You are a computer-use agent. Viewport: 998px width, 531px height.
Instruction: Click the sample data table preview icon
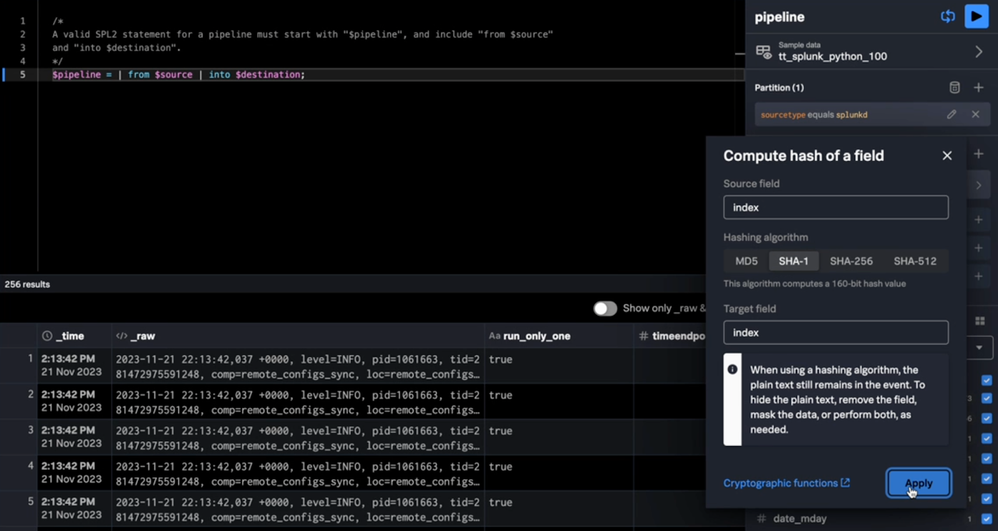click(763, 51)
